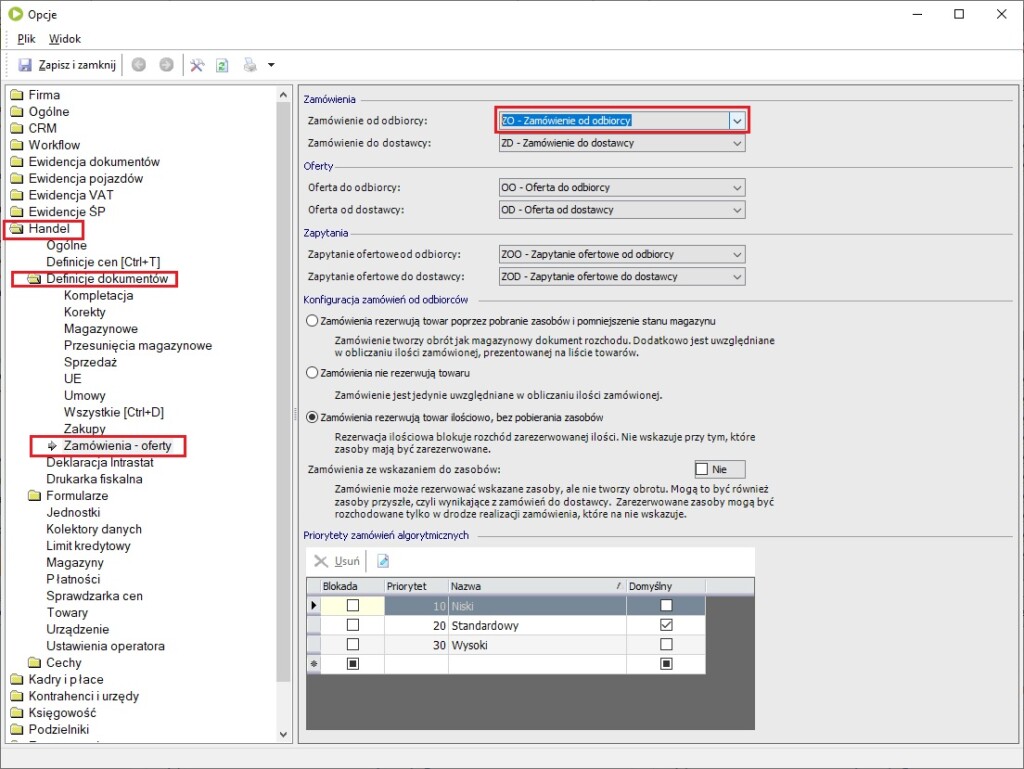Toggle Blokada checkbox for Wysoki row
This screenshot has width=1024, height=769.
coord(353,644)
